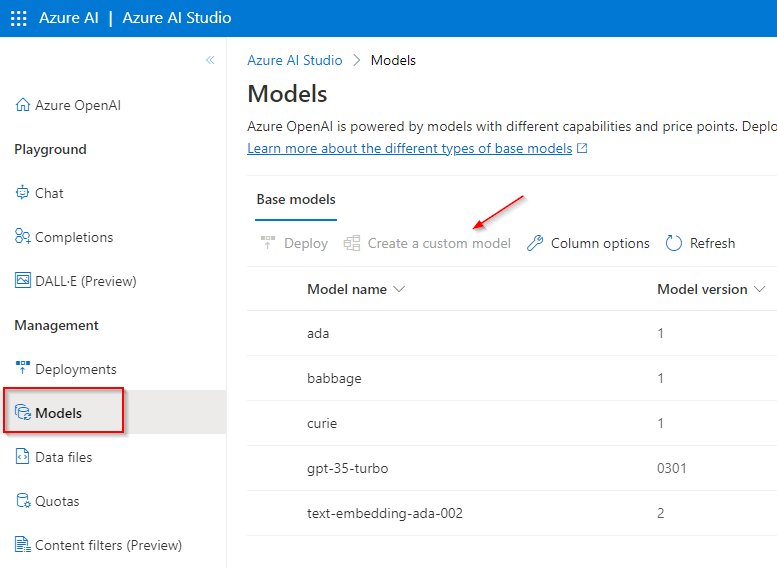Click the DALL·E image icon
The width and height of the screenshot is (777, 568).
click(x=22, y=281)
